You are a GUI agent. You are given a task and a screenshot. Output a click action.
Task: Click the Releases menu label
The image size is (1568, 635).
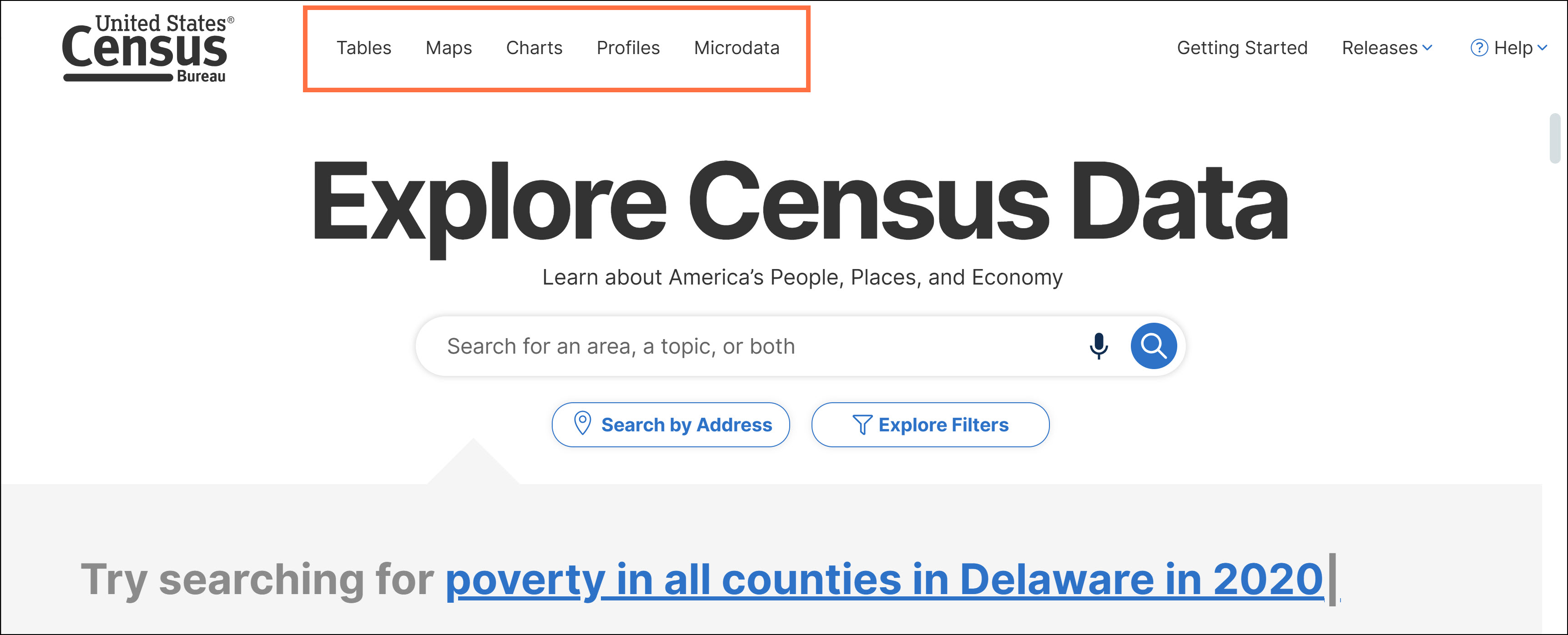point(1379,47)
